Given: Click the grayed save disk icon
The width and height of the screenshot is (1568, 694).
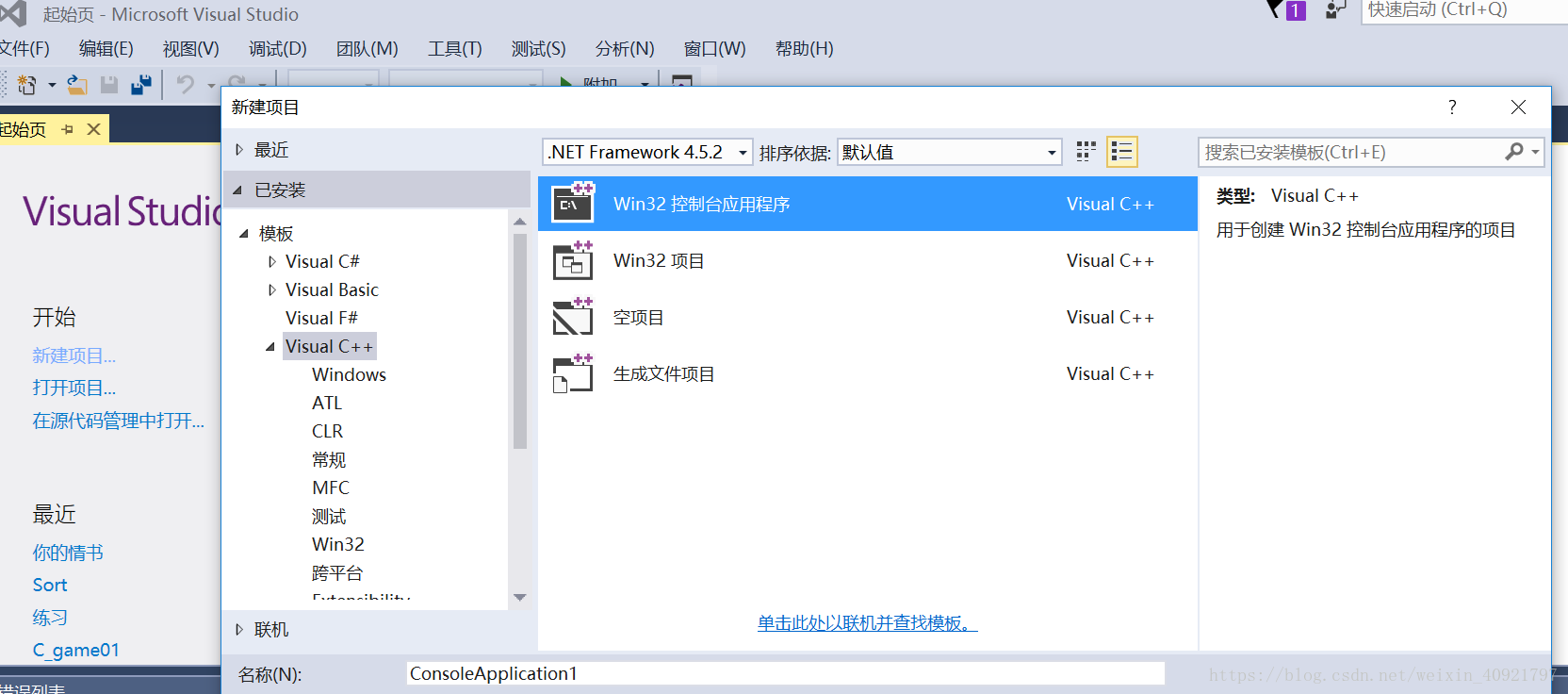Looking at the screenshot, I should 109,85.
